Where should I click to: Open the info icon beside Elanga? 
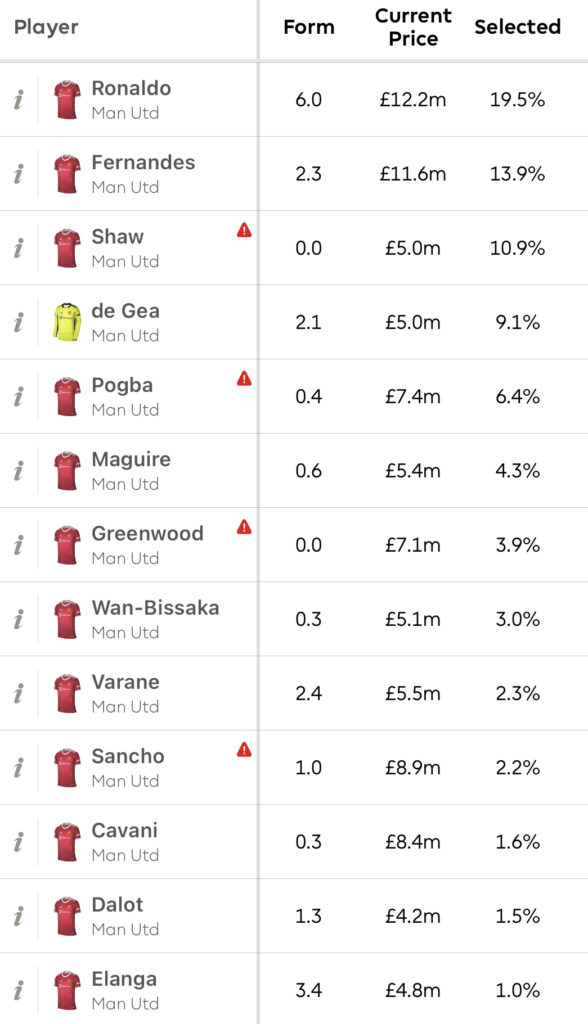(18, 991)
